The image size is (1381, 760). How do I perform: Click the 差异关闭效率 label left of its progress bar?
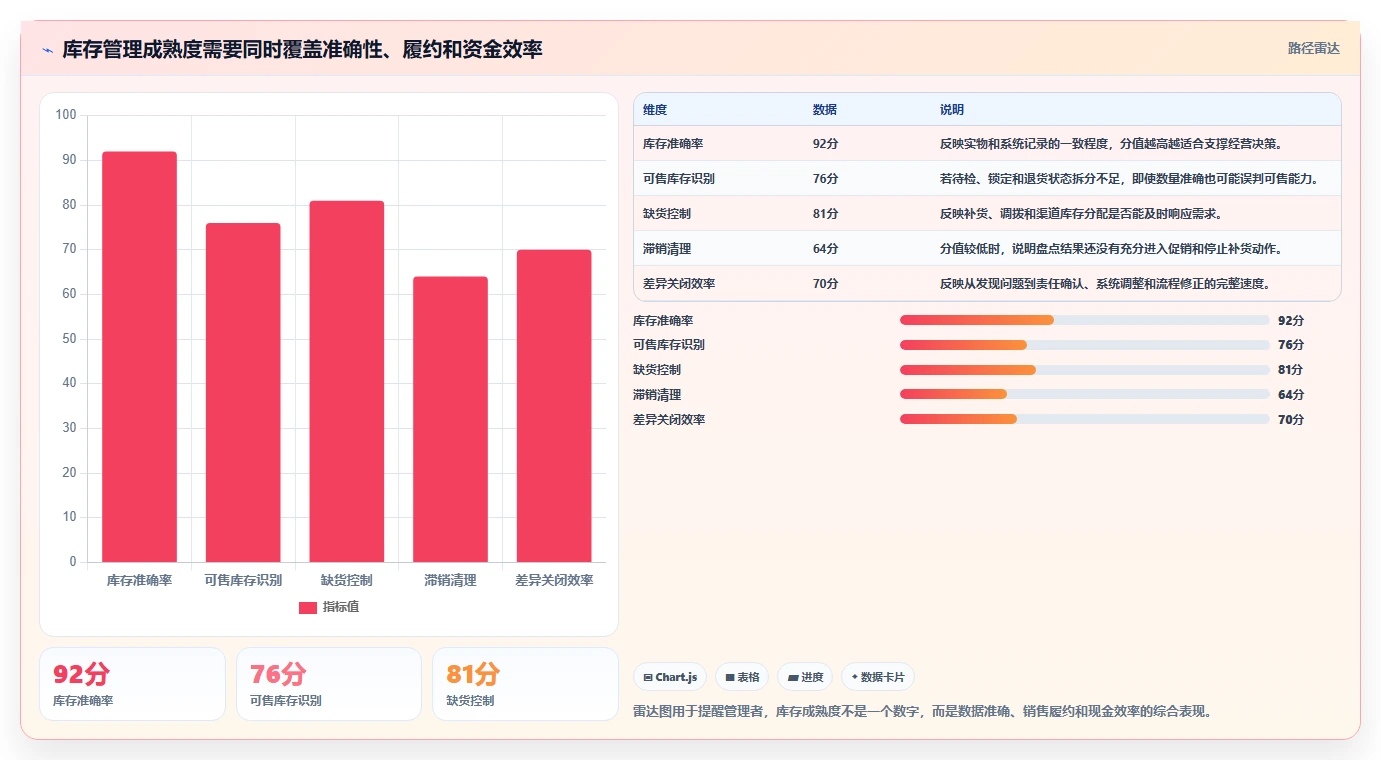click(x=669, y=420)
